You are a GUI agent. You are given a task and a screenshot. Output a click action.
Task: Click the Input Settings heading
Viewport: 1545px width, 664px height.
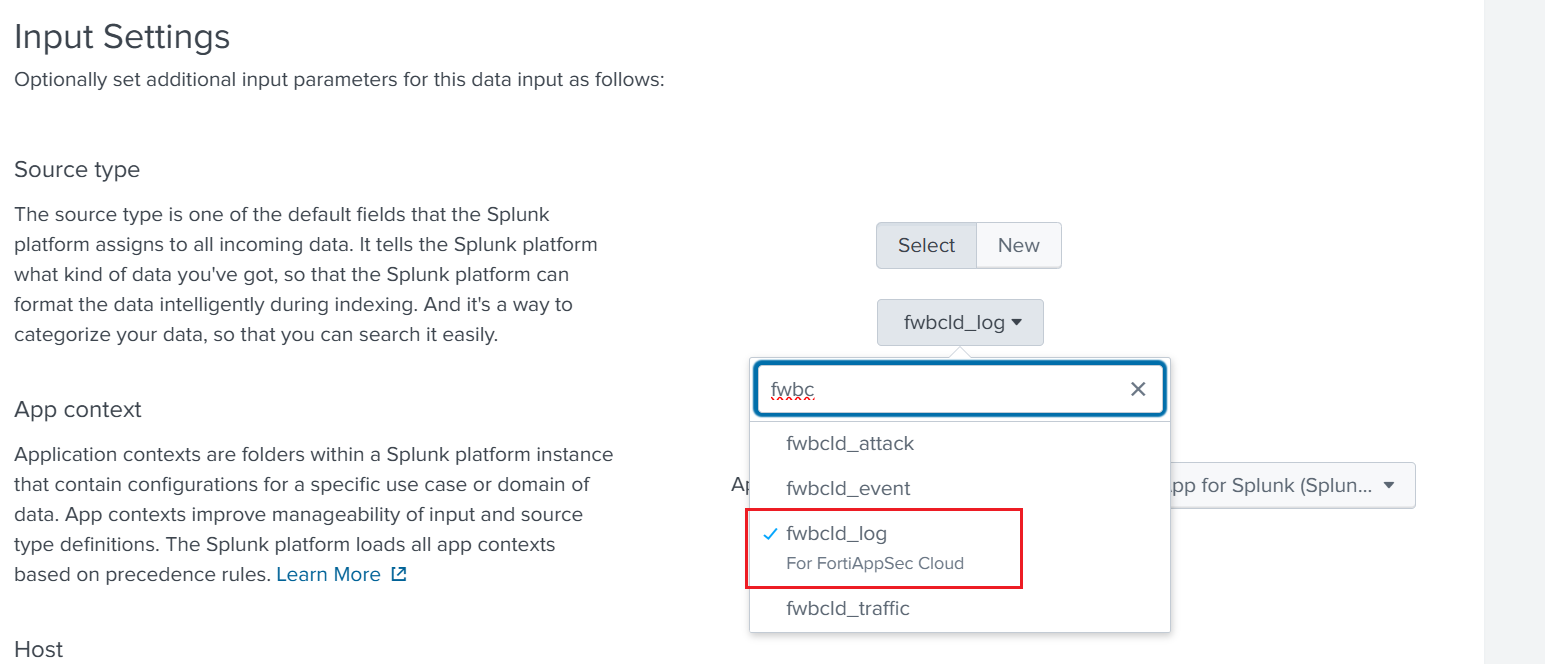pyautogui.click(x=122, y=37)
